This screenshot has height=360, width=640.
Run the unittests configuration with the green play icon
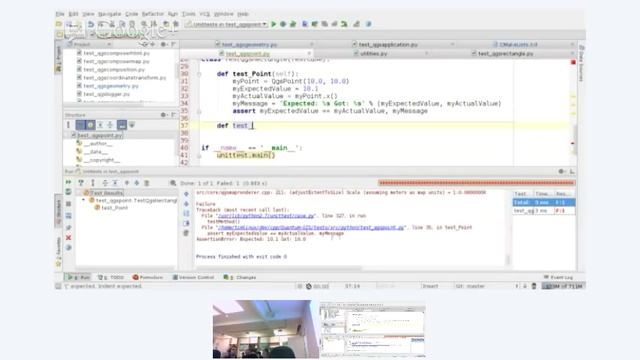pos(274,24)
